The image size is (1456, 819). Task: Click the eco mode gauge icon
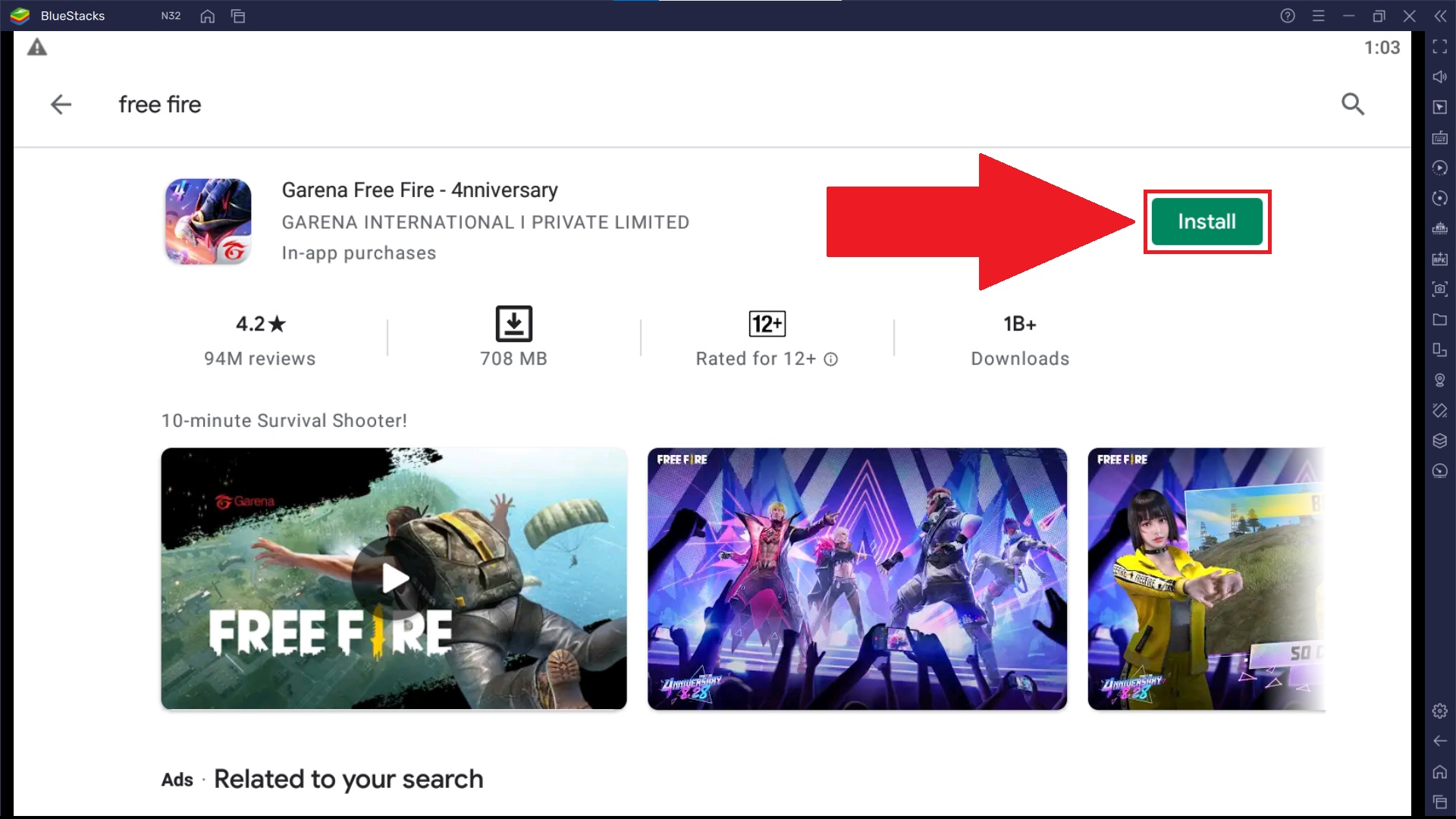click(x=1439, y=471)
